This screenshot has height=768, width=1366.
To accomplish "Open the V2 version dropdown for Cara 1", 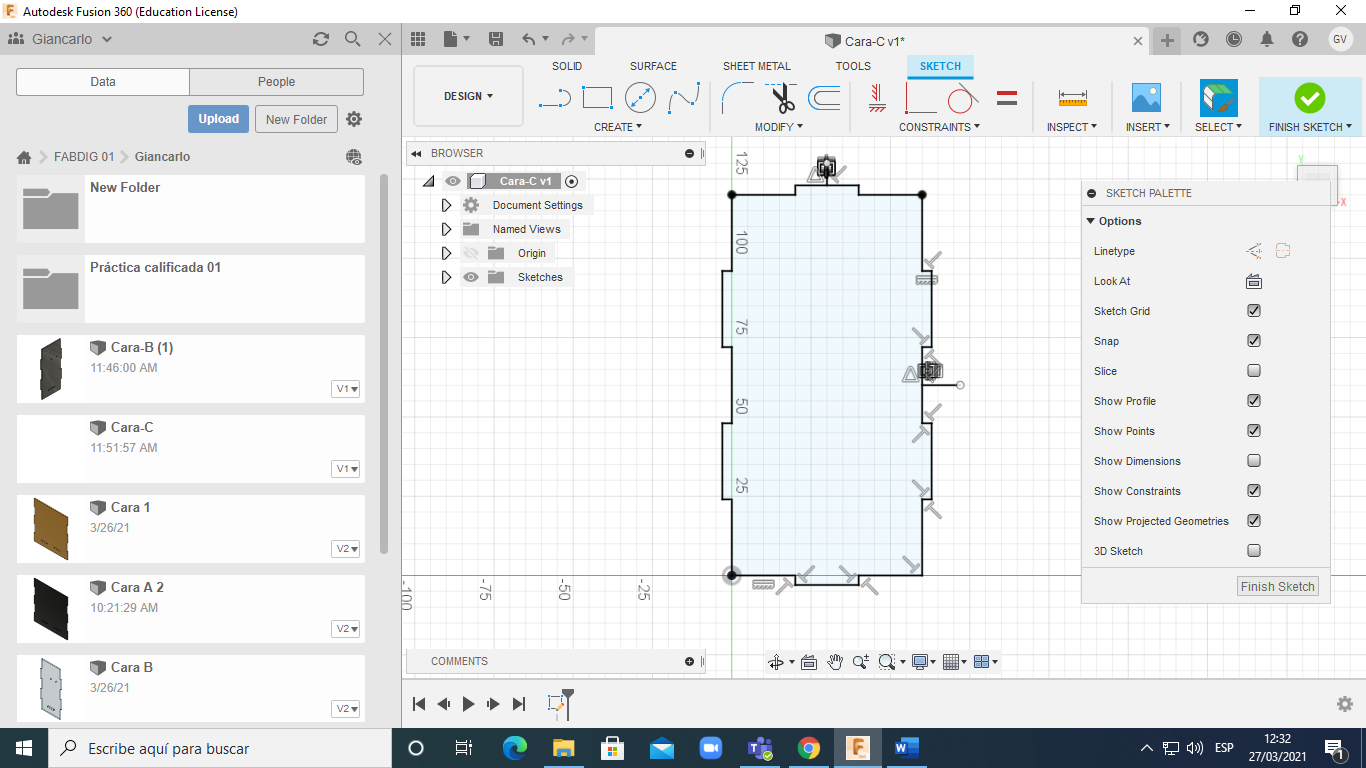I will point(346,549).
